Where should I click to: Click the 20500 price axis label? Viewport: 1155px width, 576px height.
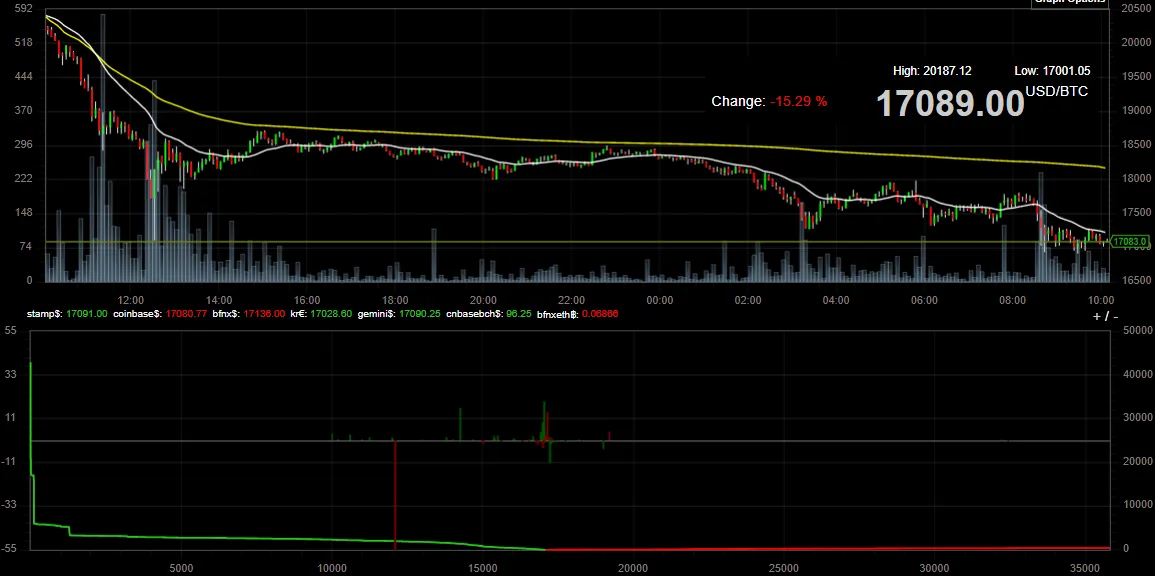(x=1135, y=8)
